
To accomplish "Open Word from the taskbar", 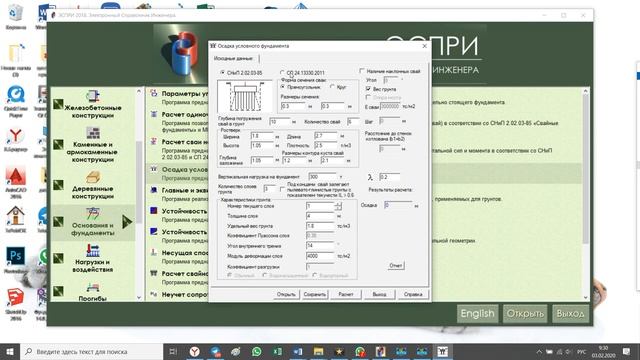I will pyautogui.click(x=298, y=351).
